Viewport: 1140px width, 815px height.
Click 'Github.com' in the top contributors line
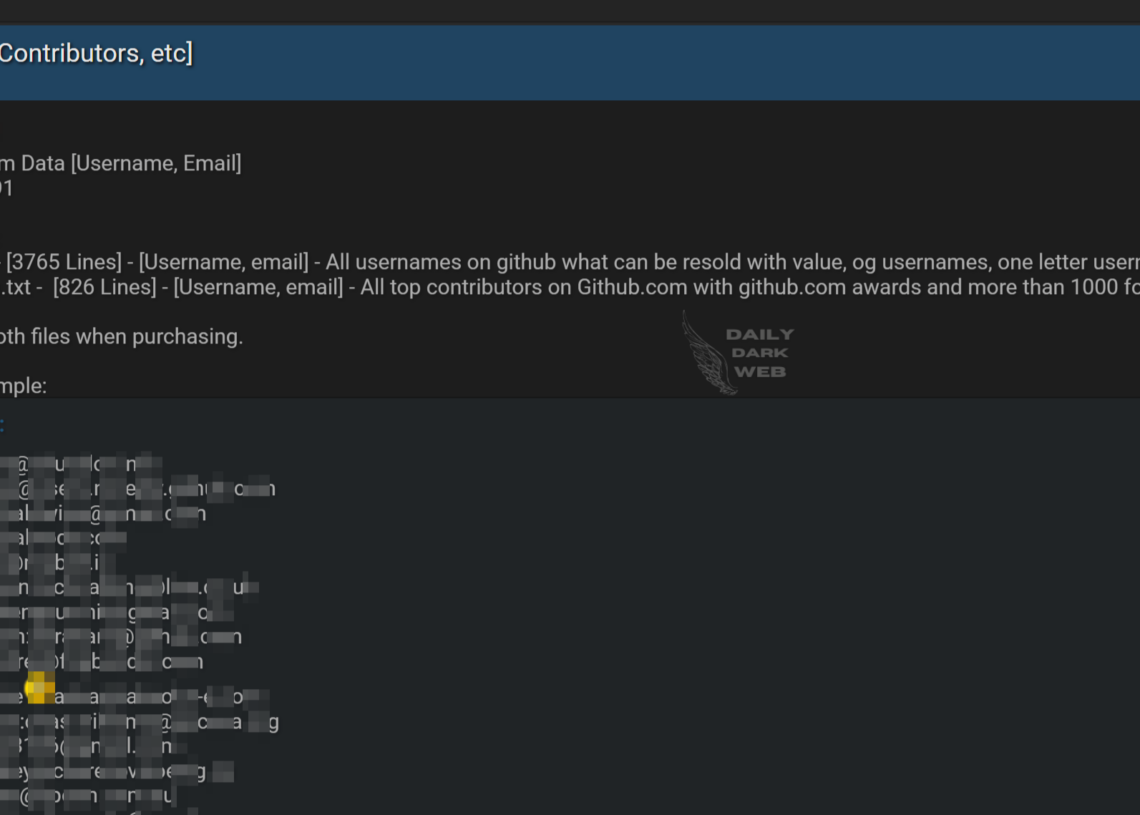[631, 287]
